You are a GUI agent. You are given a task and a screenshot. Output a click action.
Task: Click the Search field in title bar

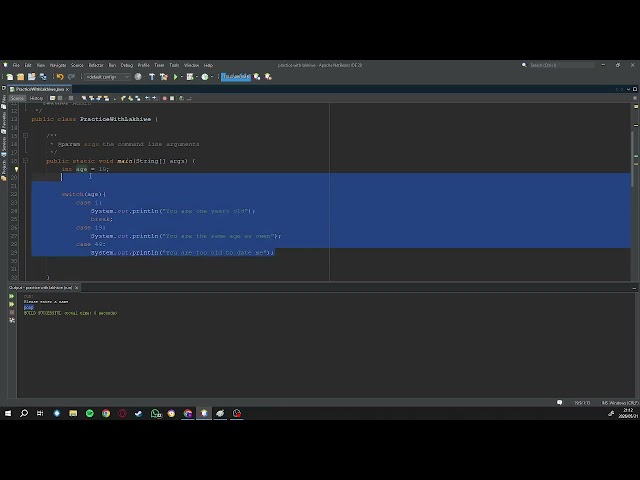tap(562, 65)
